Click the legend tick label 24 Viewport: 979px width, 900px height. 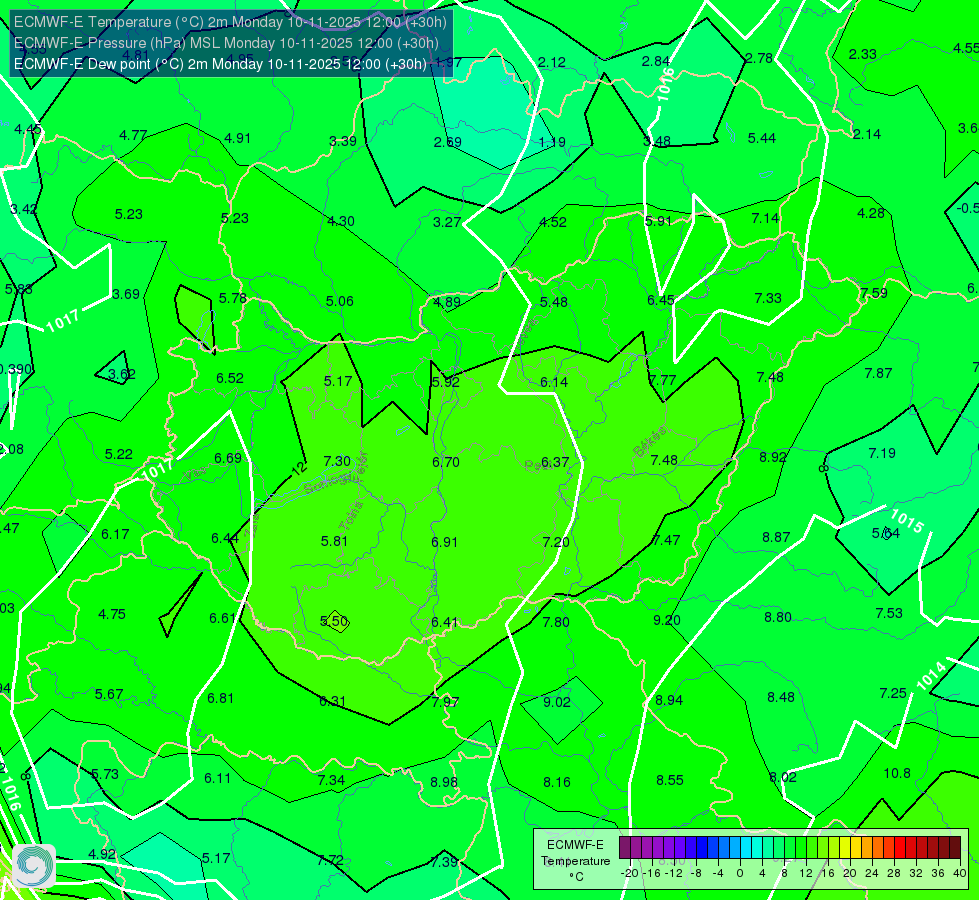(872, 873)
